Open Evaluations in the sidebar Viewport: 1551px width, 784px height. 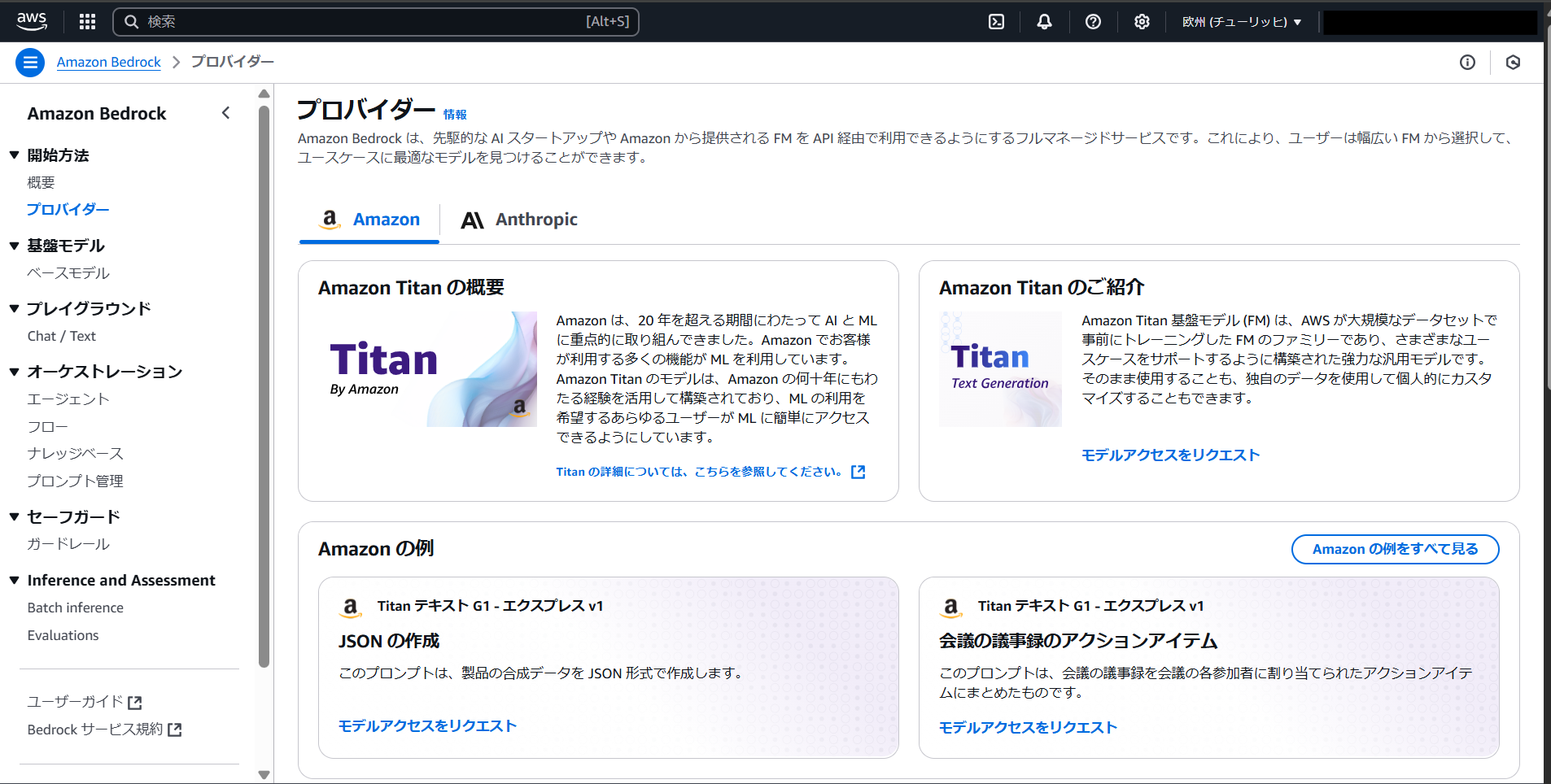tap(63, 635)
